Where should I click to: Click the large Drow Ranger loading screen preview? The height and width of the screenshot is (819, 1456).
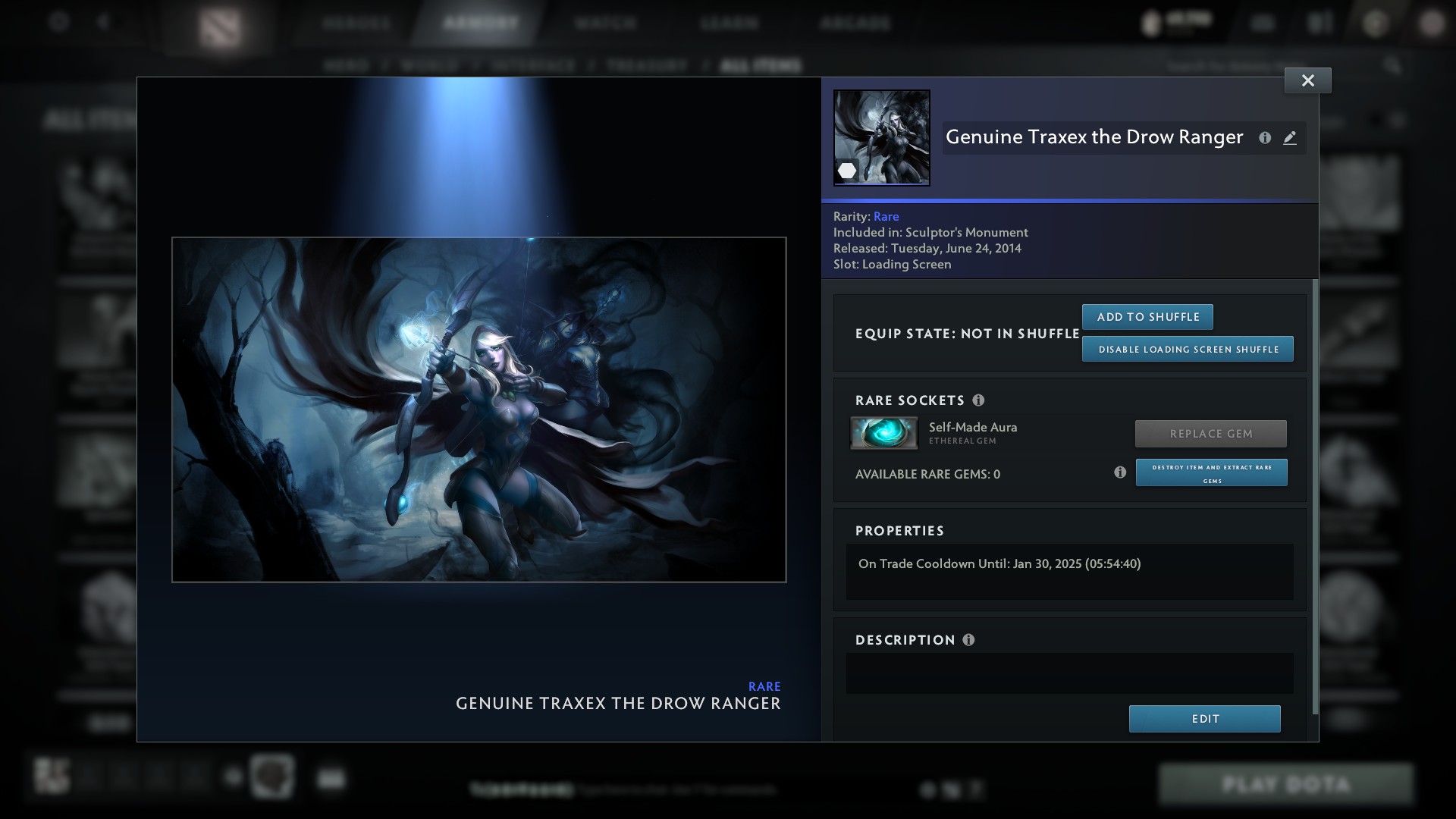[x=479, y=409]
